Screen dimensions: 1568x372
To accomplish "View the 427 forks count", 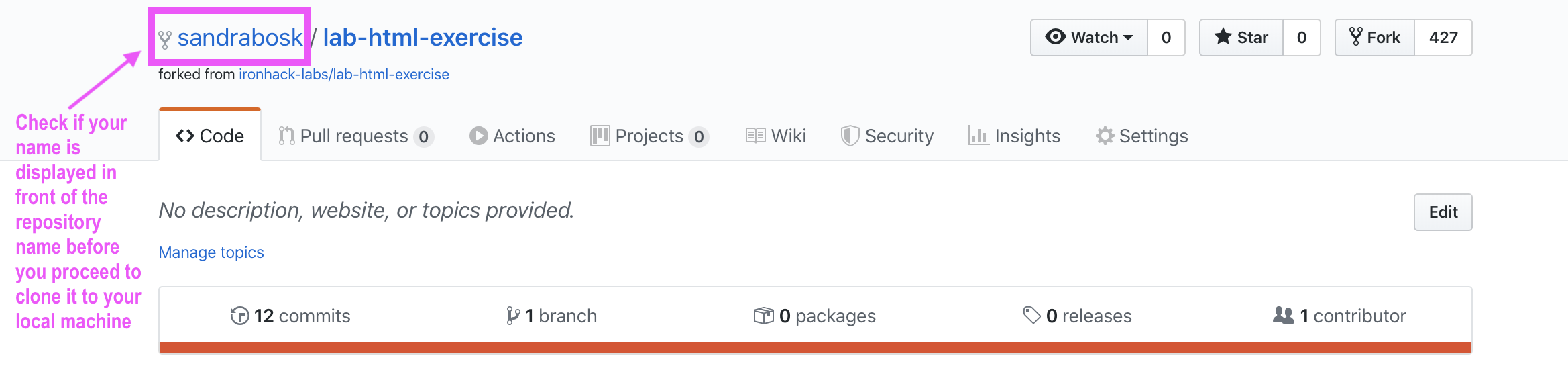I will (x=1443, y=38).
